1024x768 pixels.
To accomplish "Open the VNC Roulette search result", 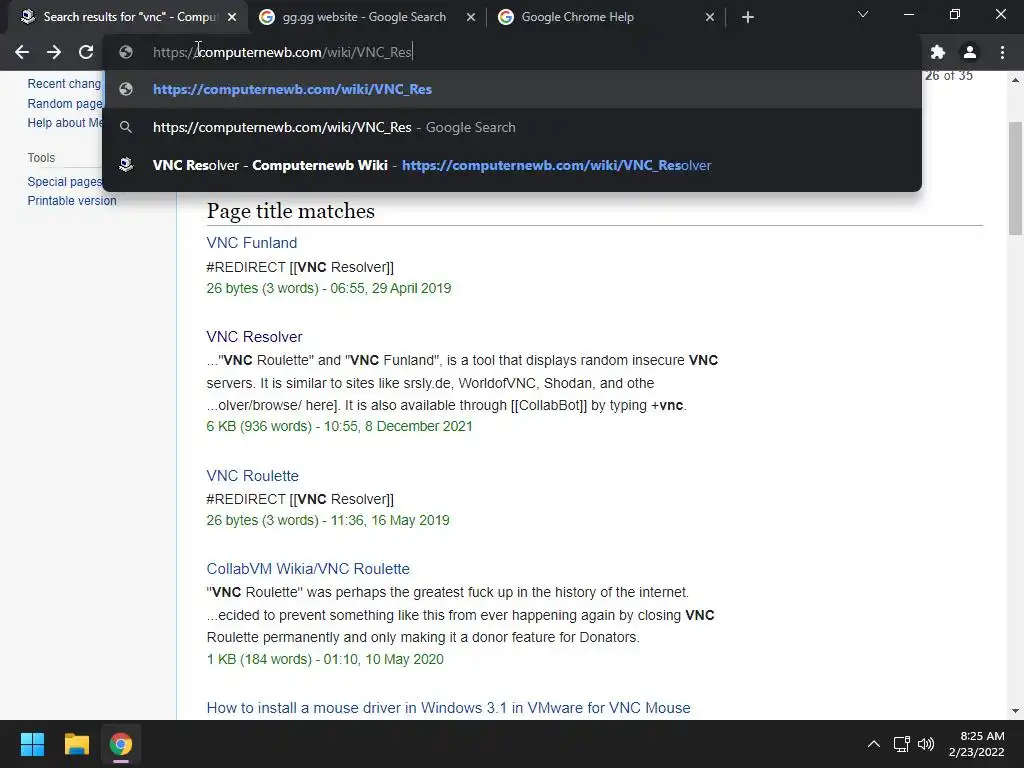I will coord(252,476).
